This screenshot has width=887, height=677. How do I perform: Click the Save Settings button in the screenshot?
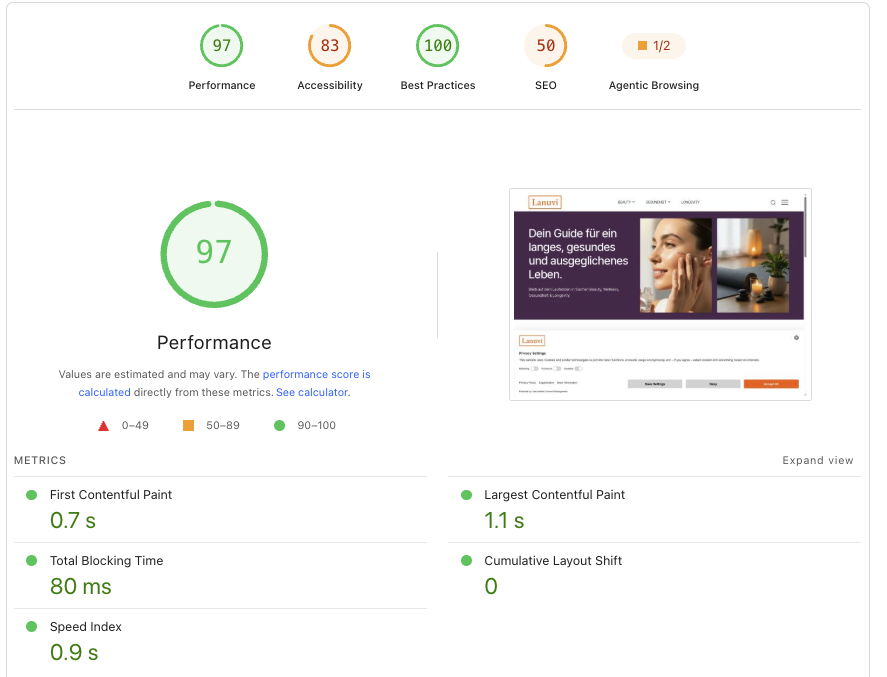[x=655, y=384]
